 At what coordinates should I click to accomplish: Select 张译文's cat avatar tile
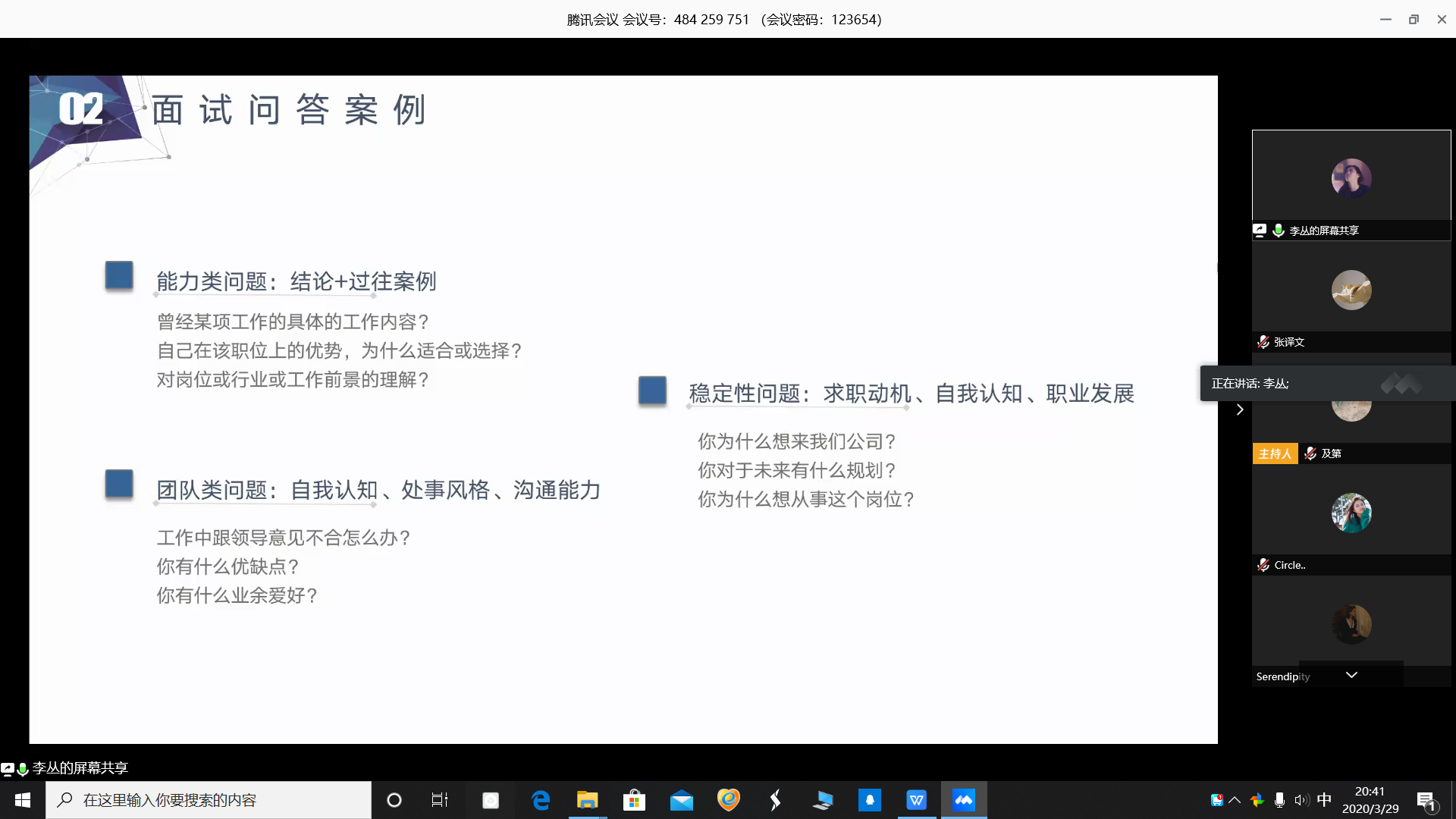pyautogui.click(x=1351, y=290)
